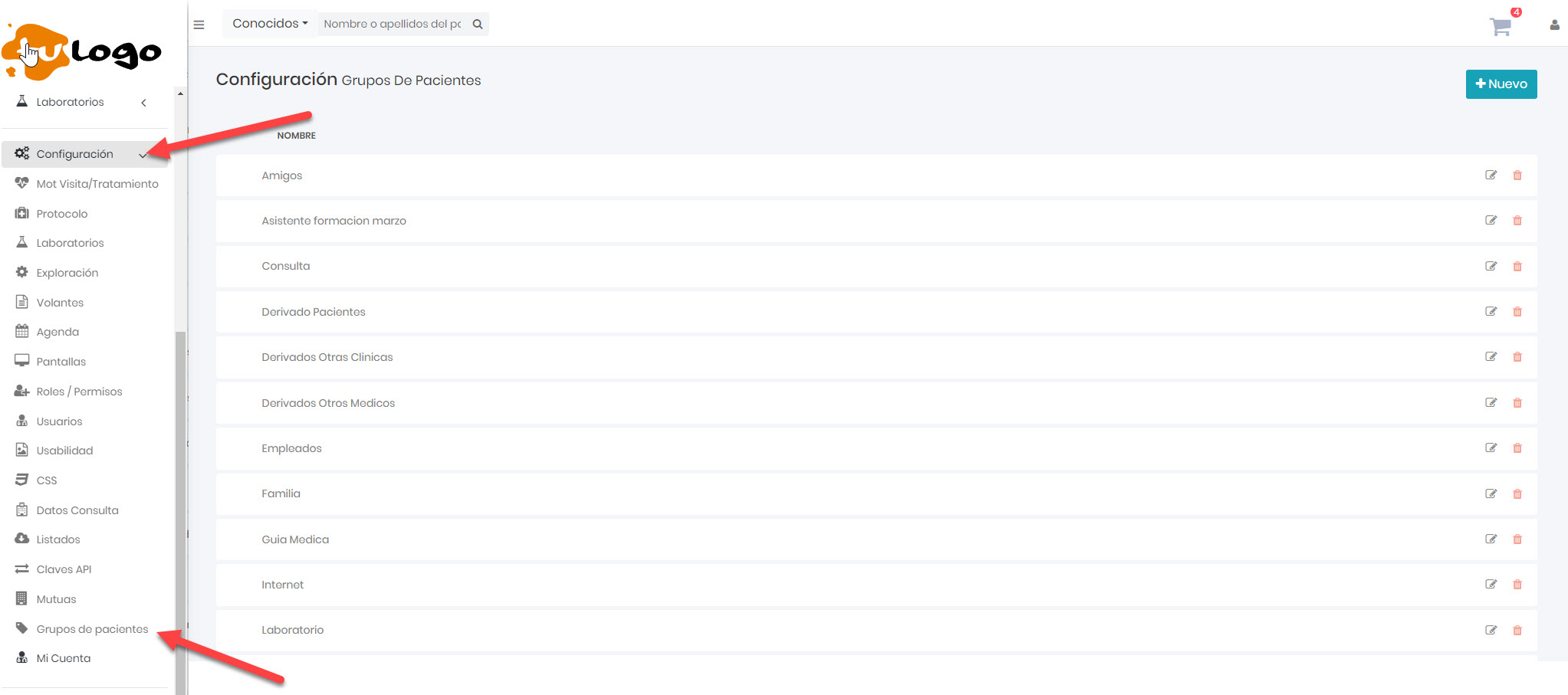Open the Conocidos dropdown
The image size is (1568, 695).
[x=270, y=24]
